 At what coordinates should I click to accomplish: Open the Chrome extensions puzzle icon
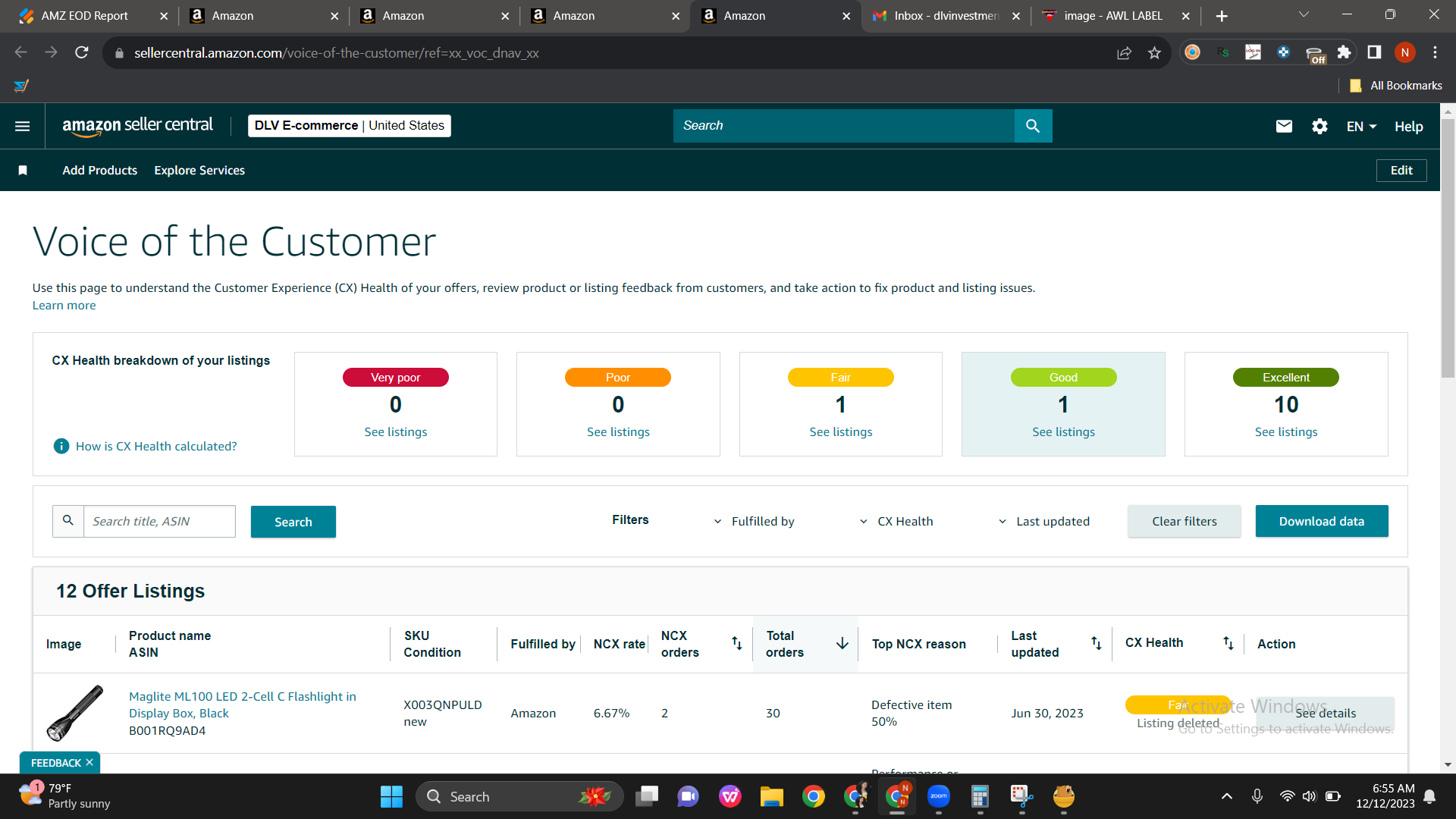pos(1344,52)
